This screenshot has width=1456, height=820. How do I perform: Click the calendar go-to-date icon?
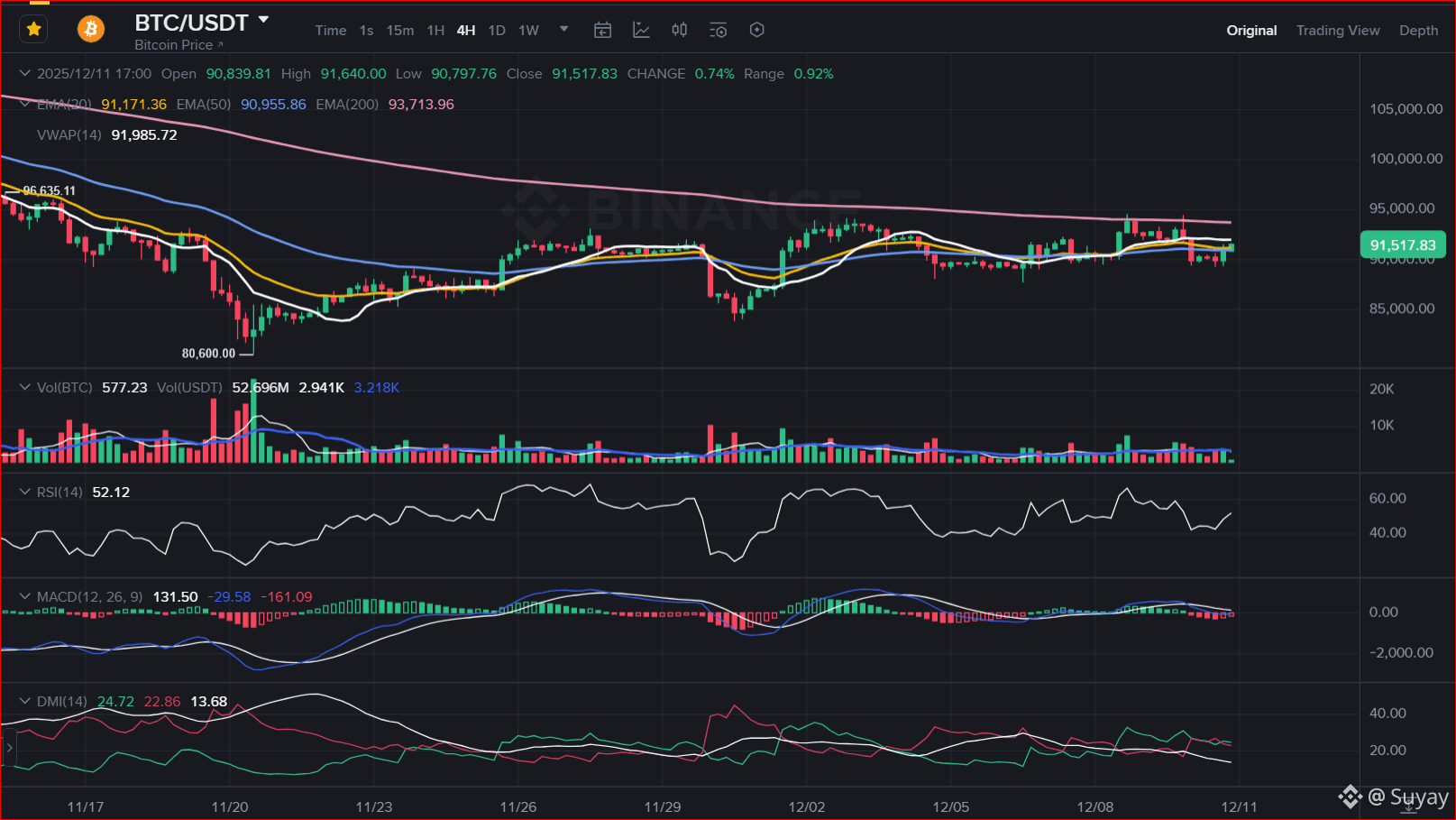[x=602, y=31]
